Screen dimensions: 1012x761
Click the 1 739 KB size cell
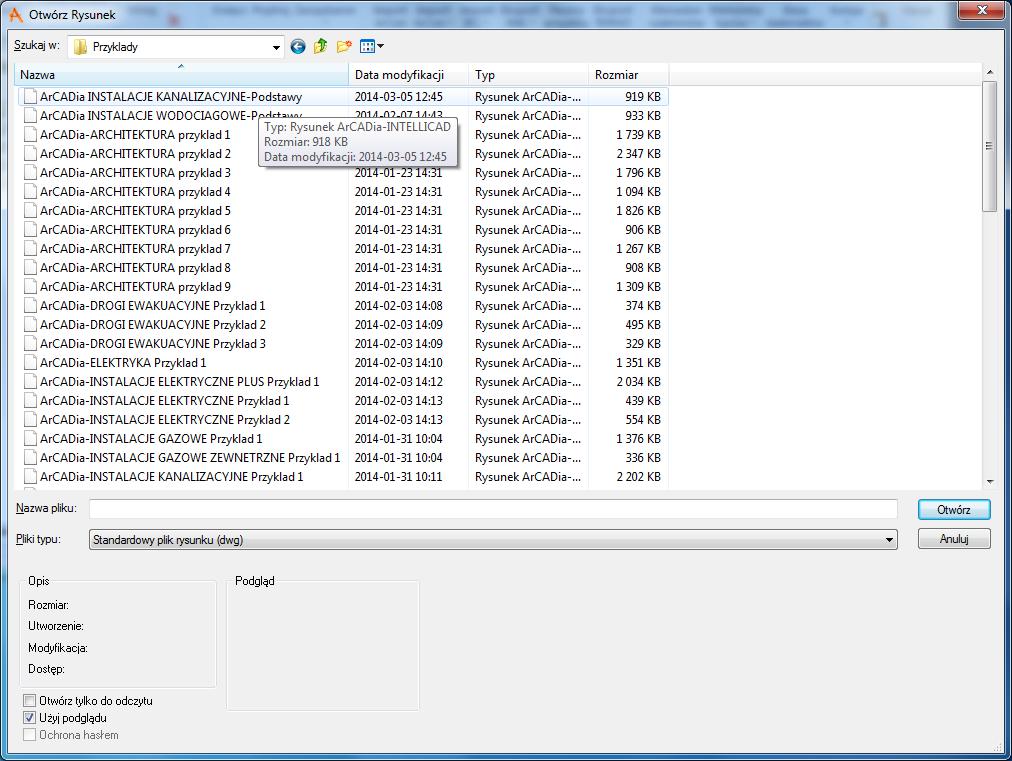(638, 135)
